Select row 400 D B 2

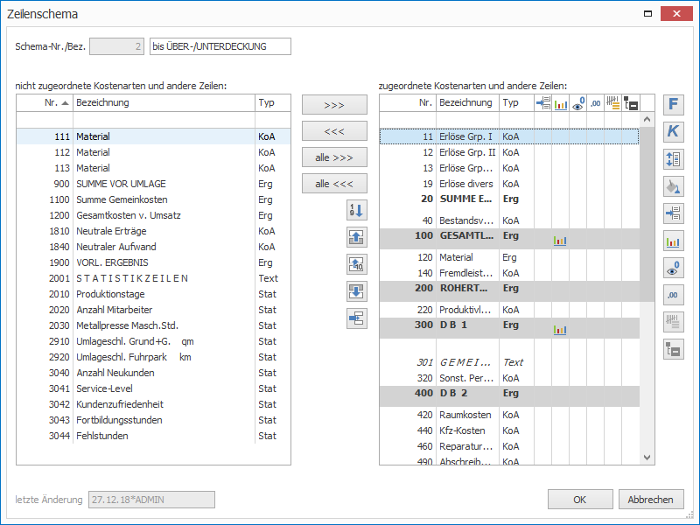click(509, 396)
